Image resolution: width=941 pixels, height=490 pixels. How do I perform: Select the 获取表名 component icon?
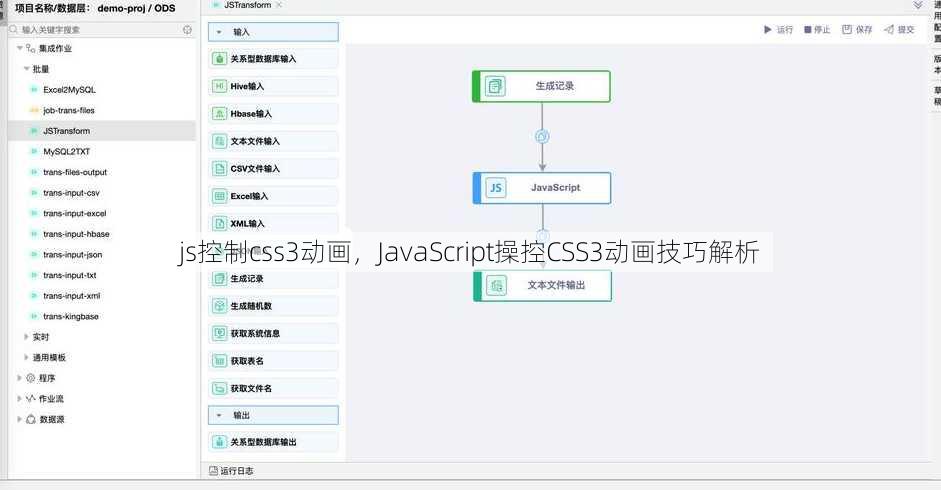[220, 361]
